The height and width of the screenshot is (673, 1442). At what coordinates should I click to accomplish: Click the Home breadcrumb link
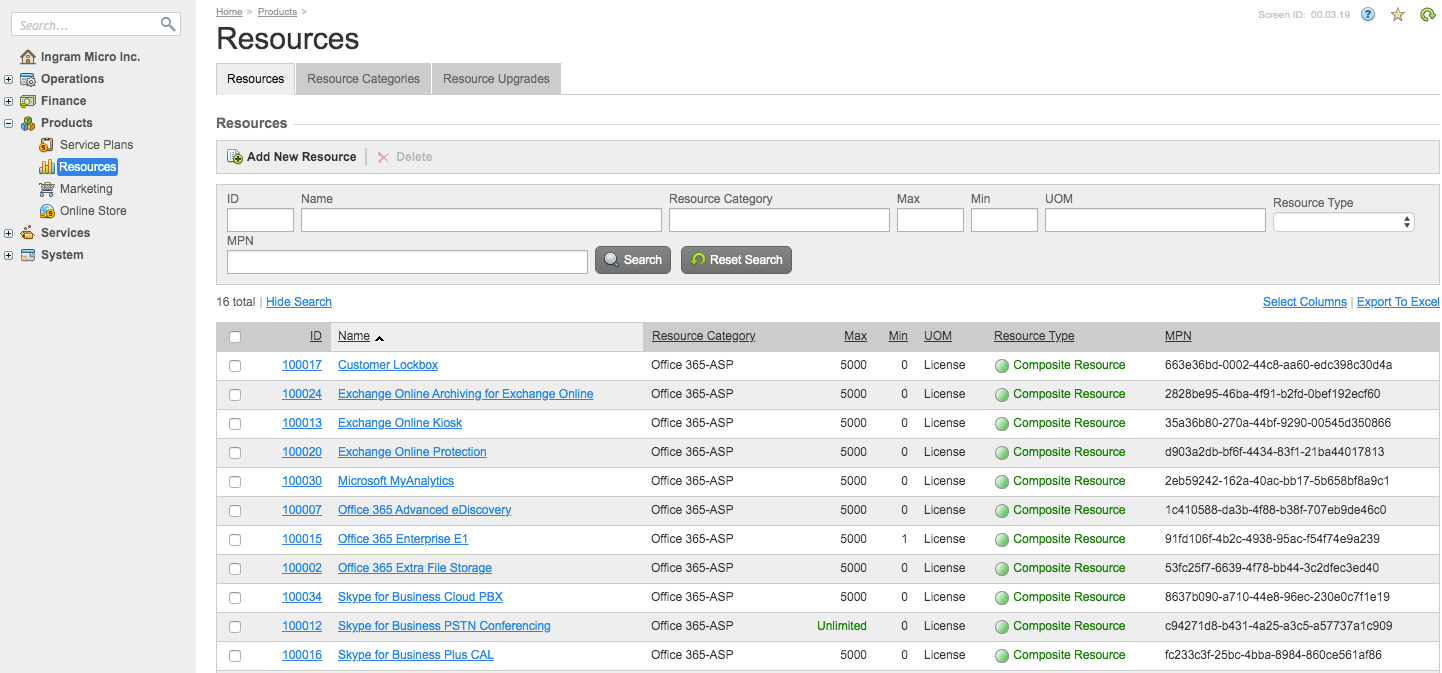[x=229, y=12]
